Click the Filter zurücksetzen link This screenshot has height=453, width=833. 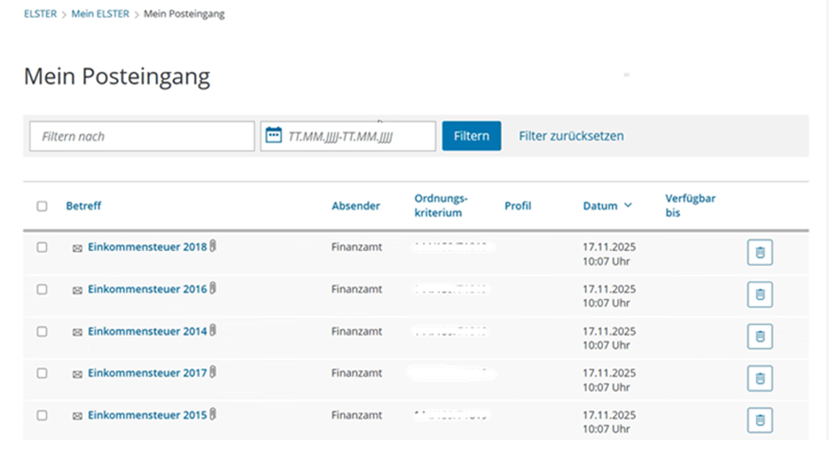[571, 136]
